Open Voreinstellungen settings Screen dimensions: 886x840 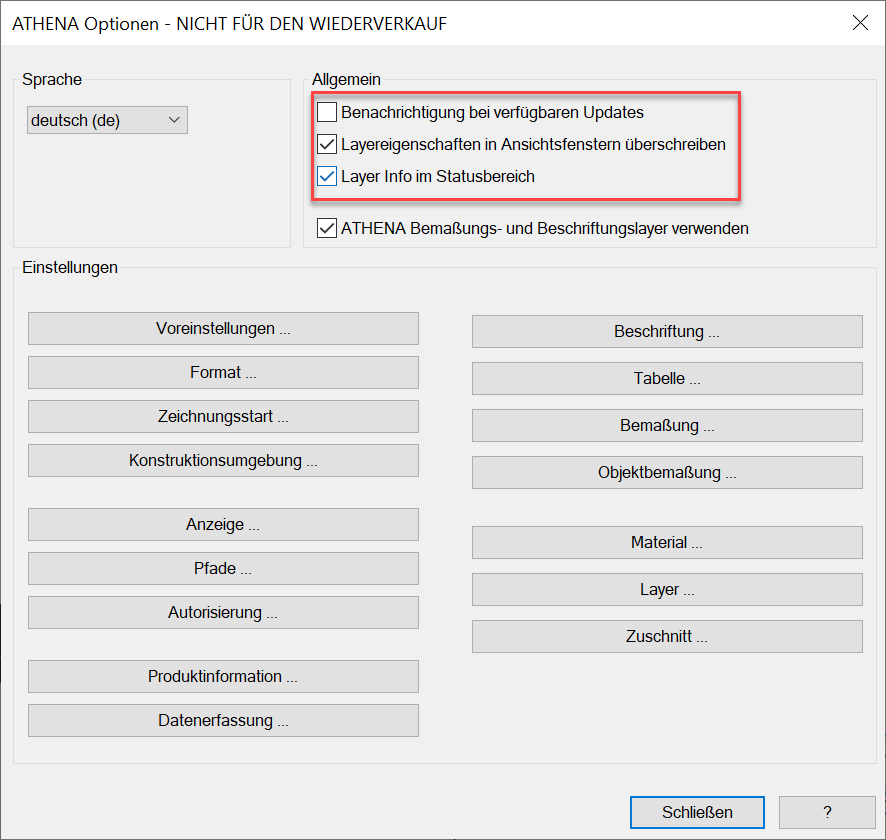click(223, 328)
